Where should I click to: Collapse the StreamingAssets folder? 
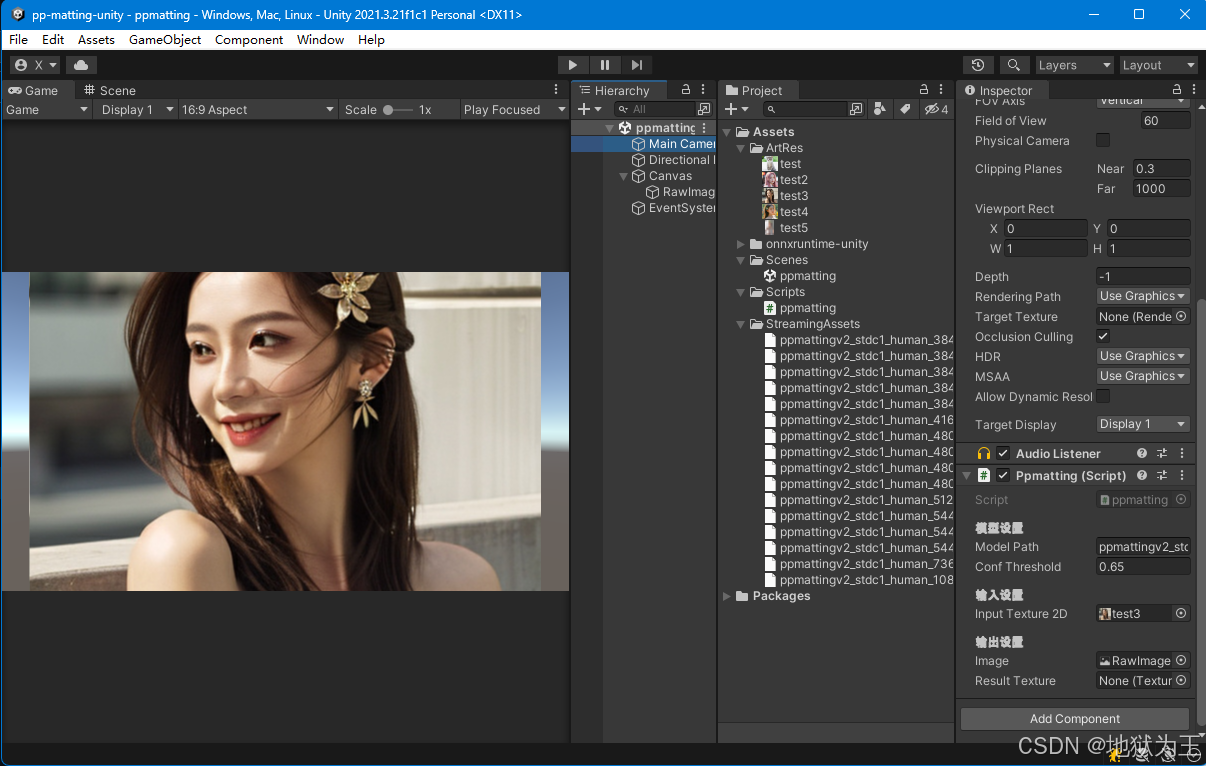[741, 324]
